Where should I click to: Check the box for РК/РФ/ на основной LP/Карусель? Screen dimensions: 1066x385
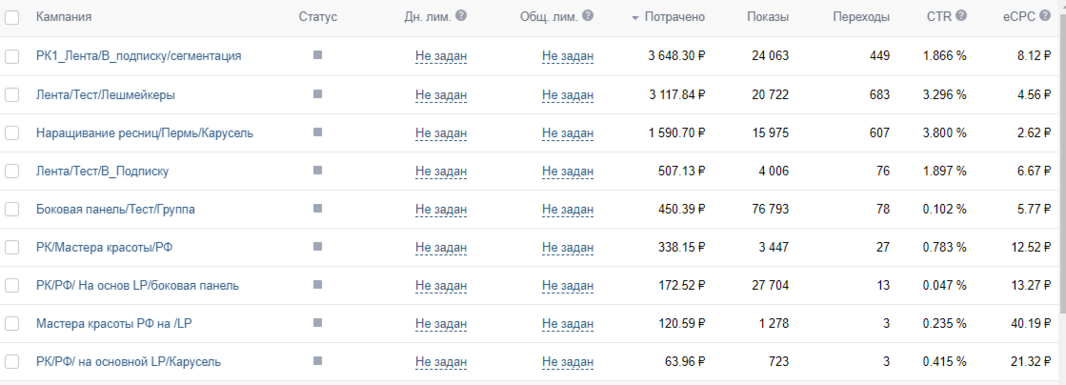pyautogui.click(x=12, y=362)
